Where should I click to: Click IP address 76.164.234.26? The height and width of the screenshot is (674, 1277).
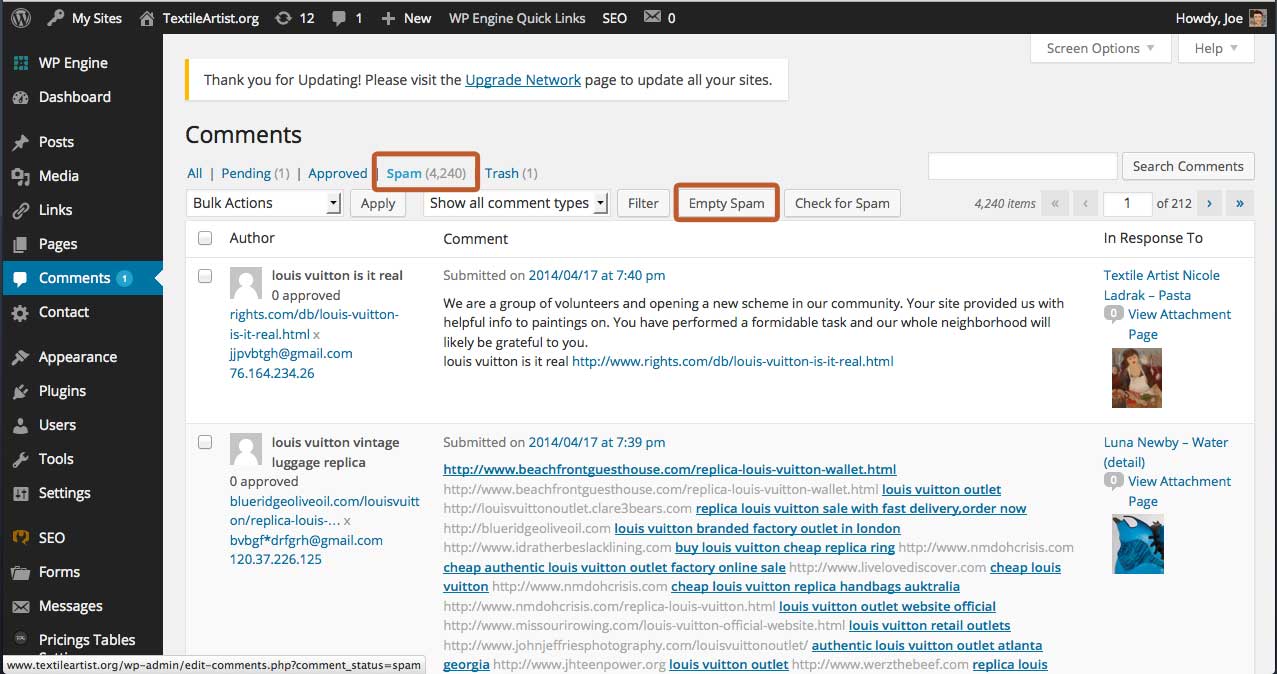[272, 373]
